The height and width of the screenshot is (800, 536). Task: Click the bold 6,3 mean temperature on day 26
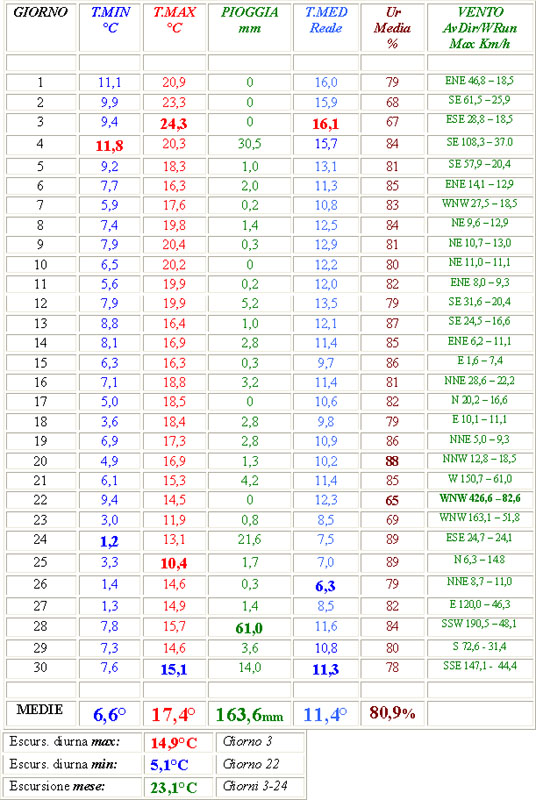[325, 586]
